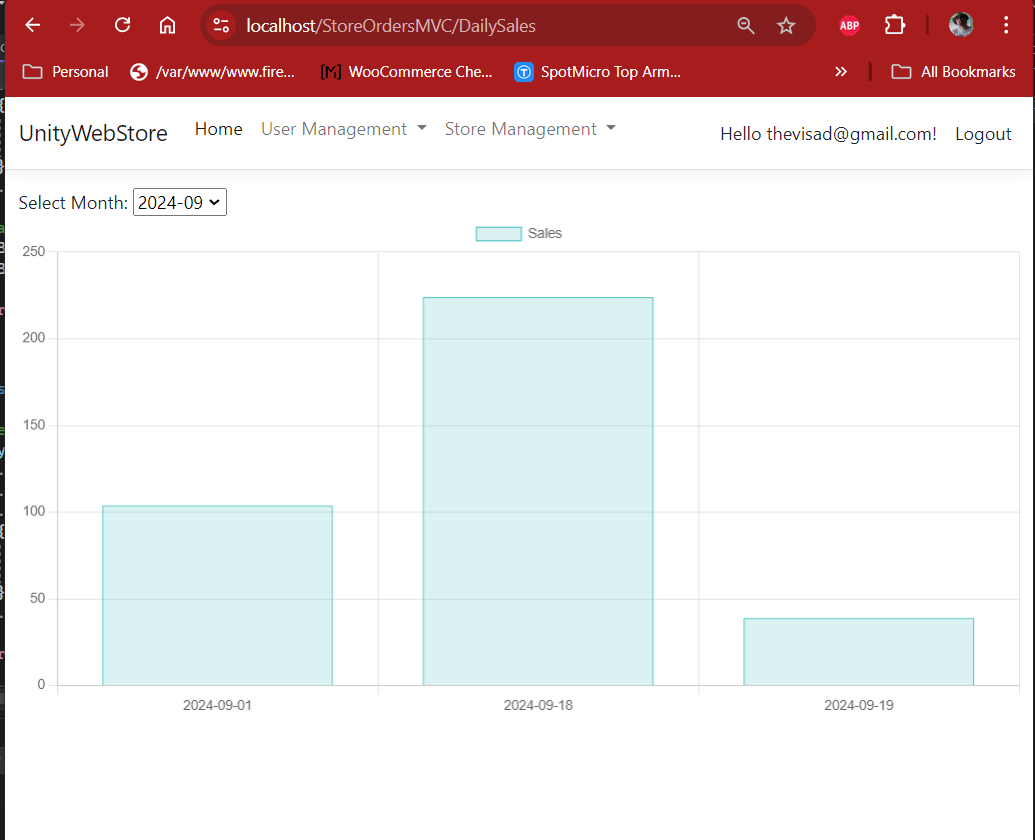Click the user profile avatar
This screenshot has width=1035, height=840.
coord(961,26)
